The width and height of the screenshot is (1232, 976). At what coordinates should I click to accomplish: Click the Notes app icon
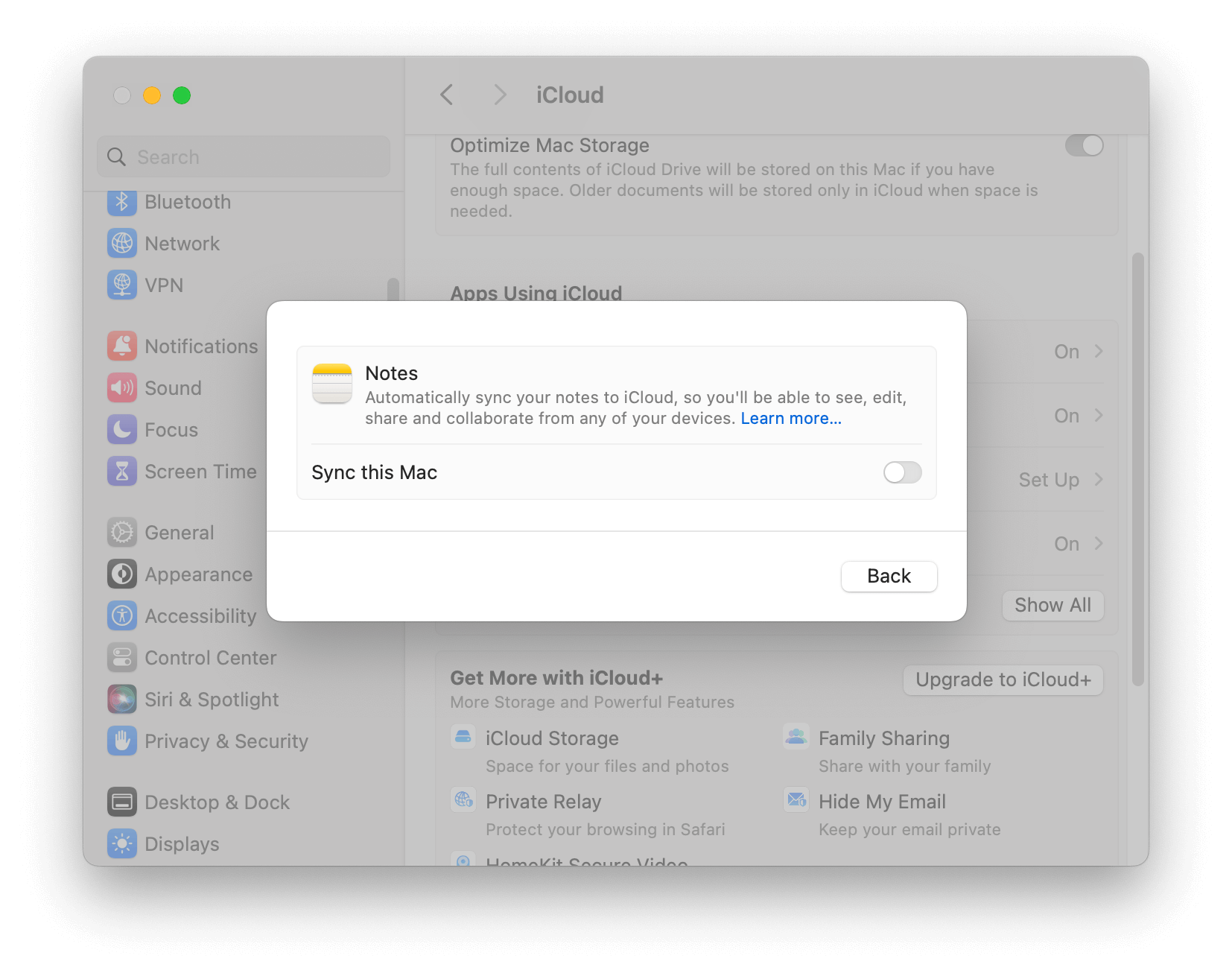click(x=332, y=384)
